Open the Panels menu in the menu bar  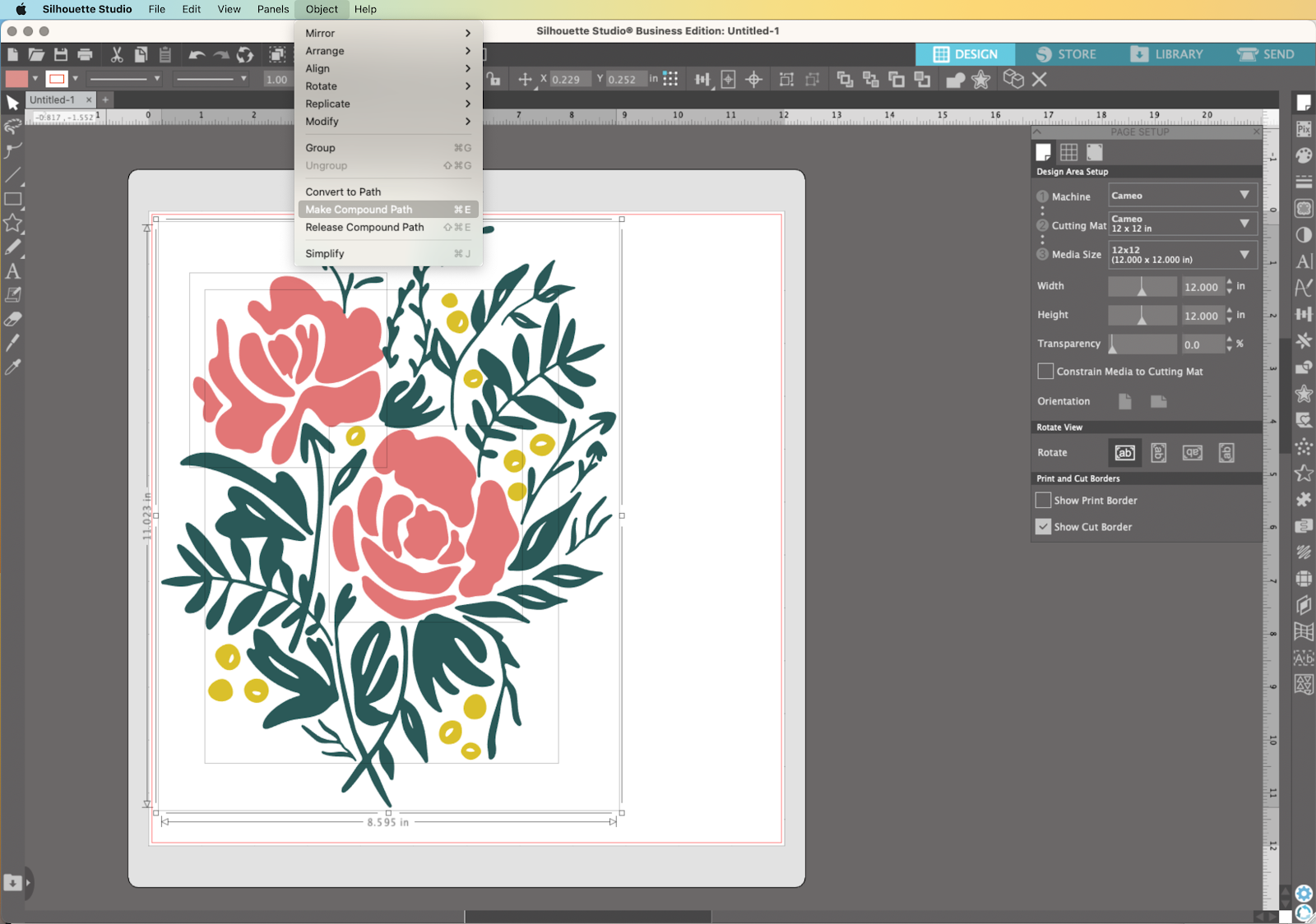273,9
